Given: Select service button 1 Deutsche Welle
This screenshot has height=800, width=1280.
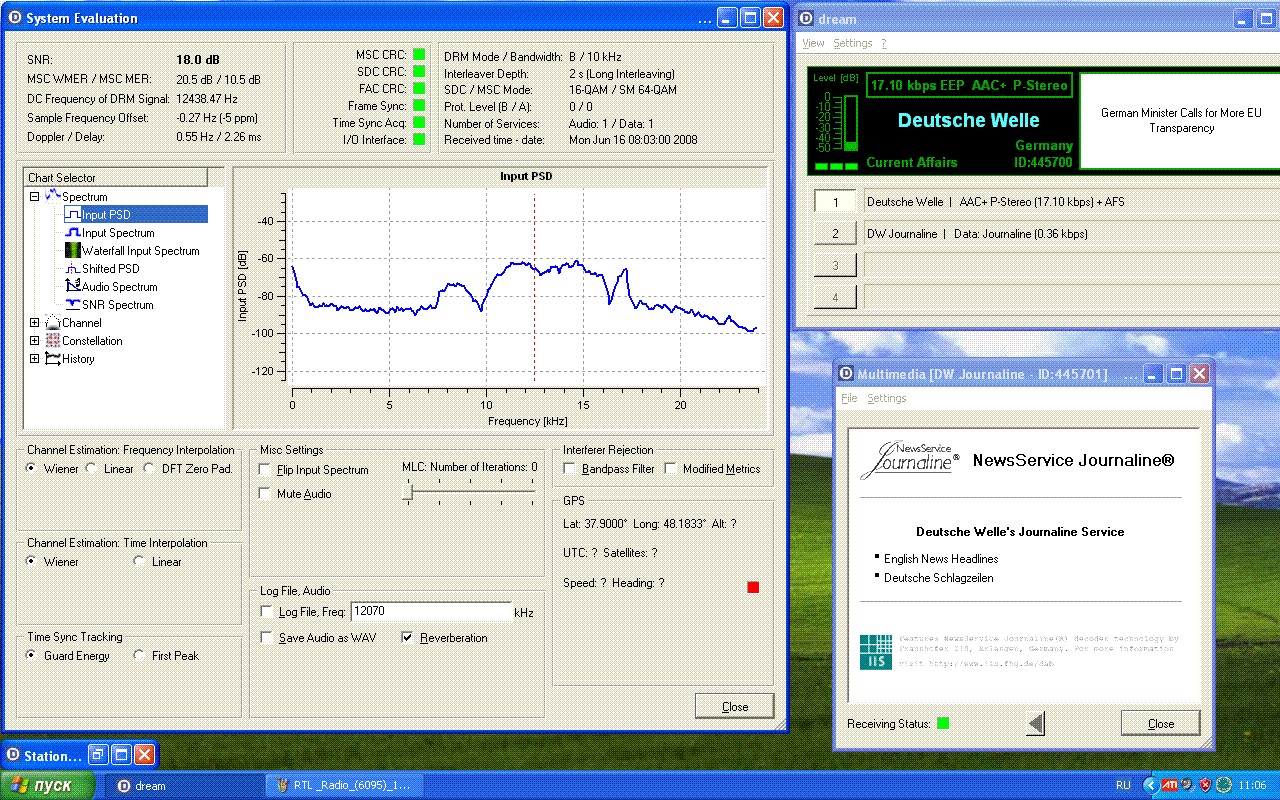Looking at the screenshot, I should 836,201.
